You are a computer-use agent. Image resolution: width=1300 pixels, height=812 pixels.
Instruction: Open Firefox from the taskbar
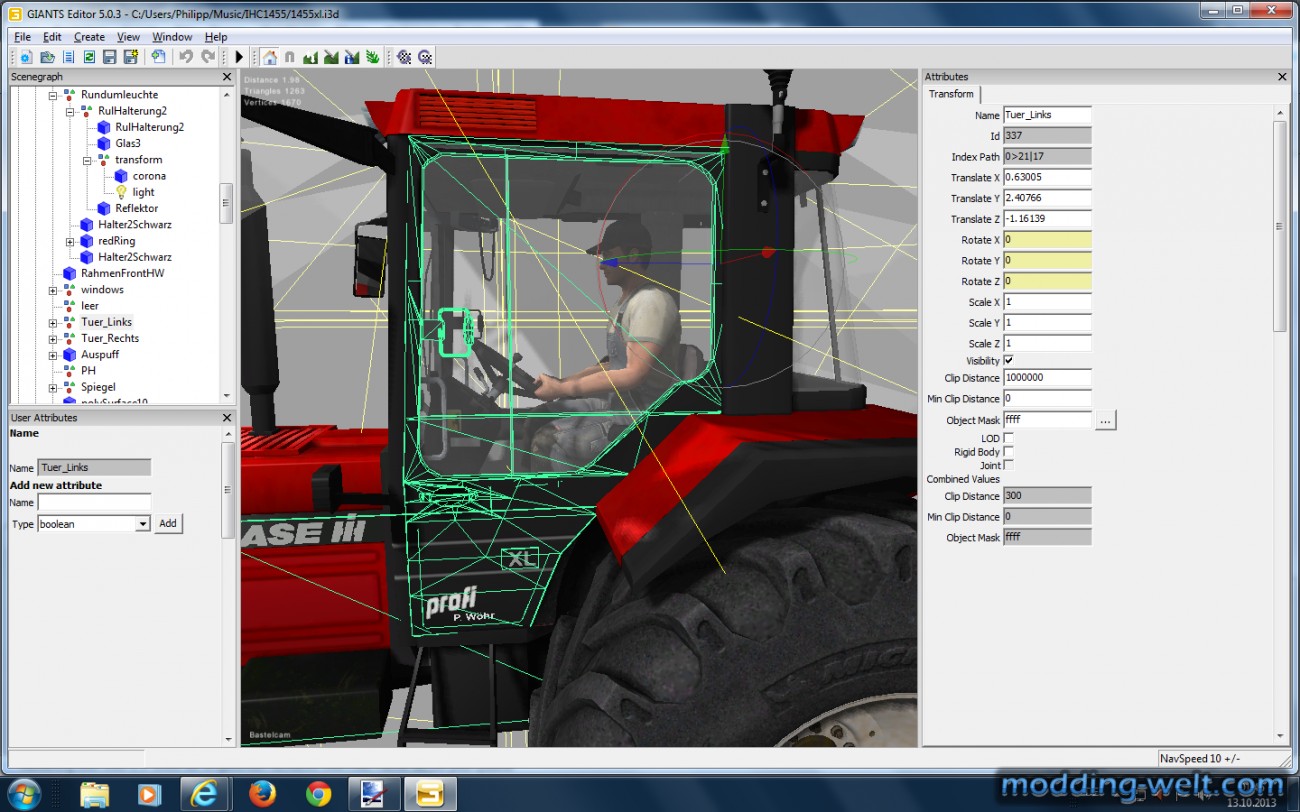[x=263, y=794]
